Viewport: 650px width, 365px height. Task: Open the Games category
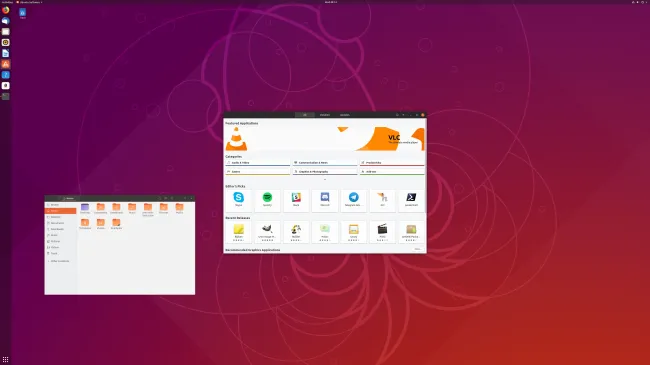(x=257, y=171)
